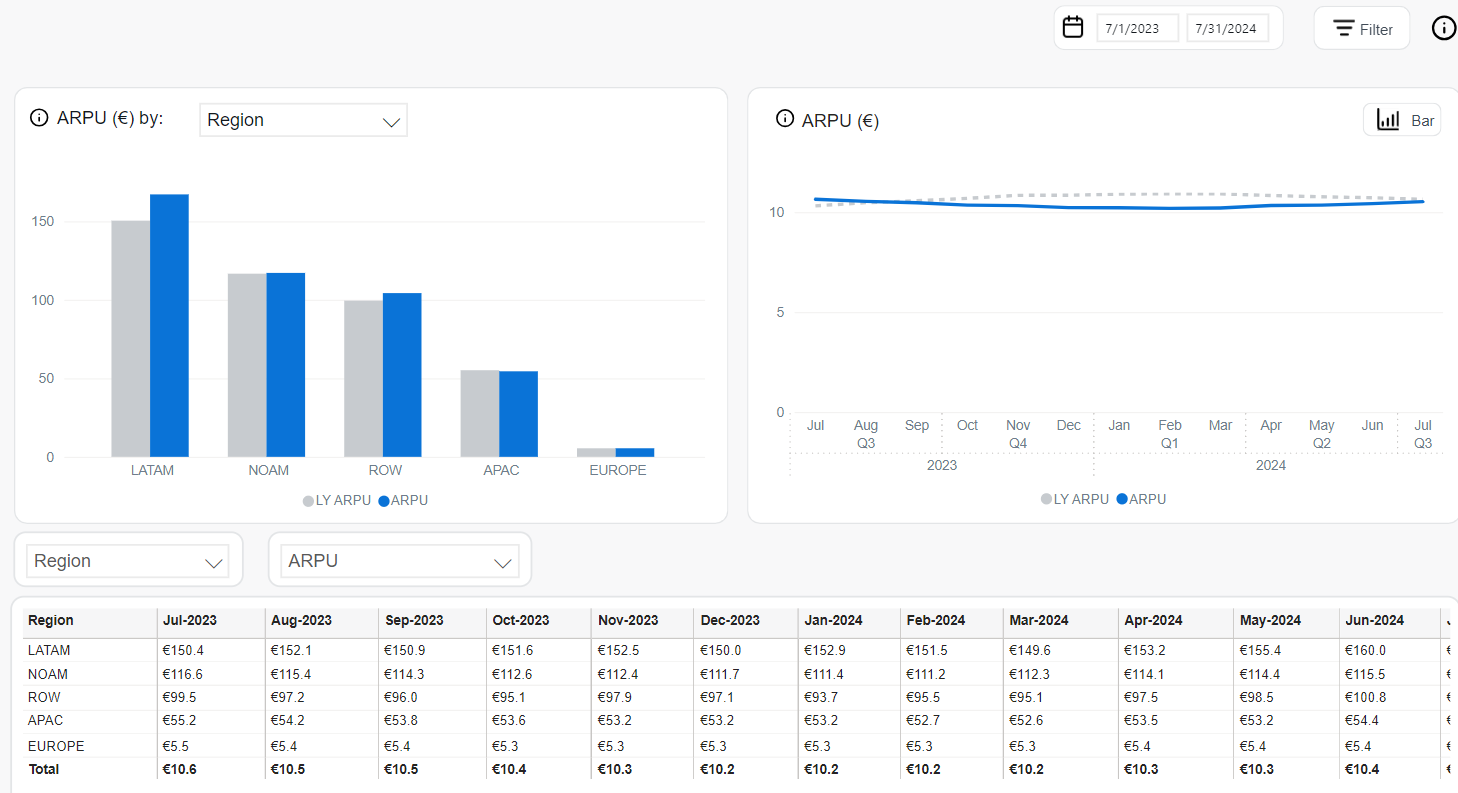Image resolution: width=1458 pixels, height=793 pixels.
Task: Open the info icon at top right
Action: (x=1444, y=28)
